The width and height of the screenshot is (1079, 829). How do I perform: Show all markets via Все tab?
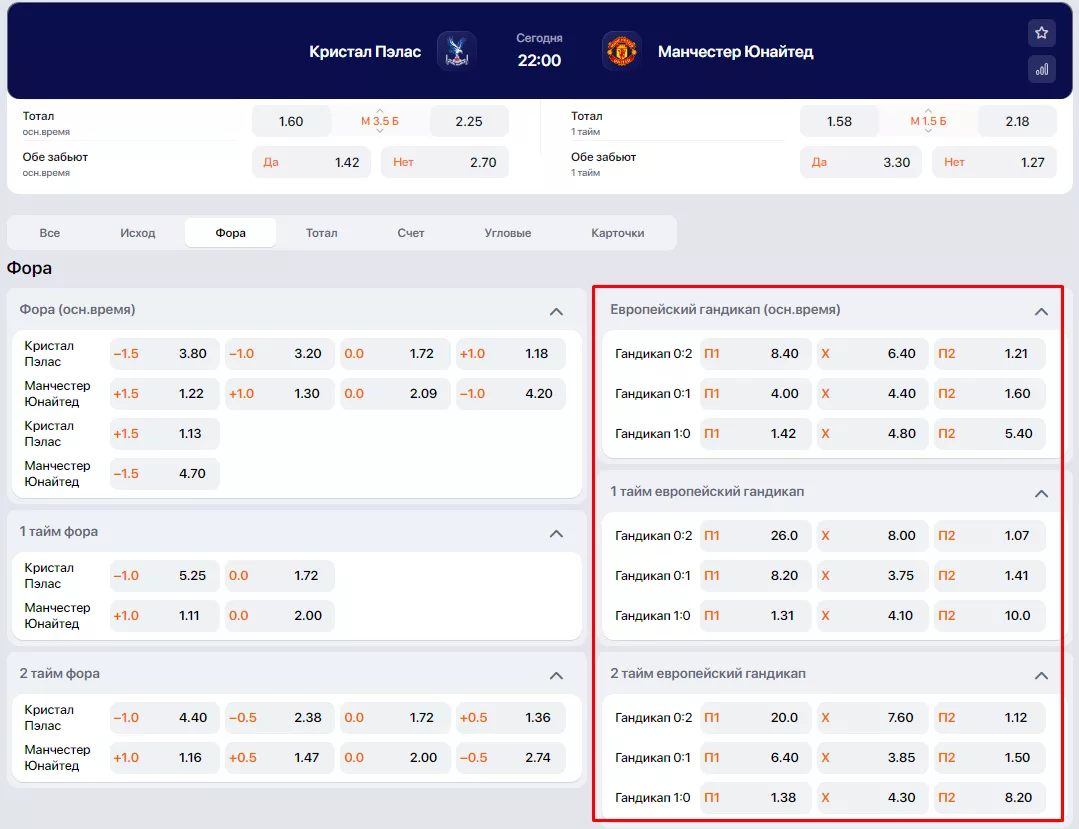tap(50, 233)
